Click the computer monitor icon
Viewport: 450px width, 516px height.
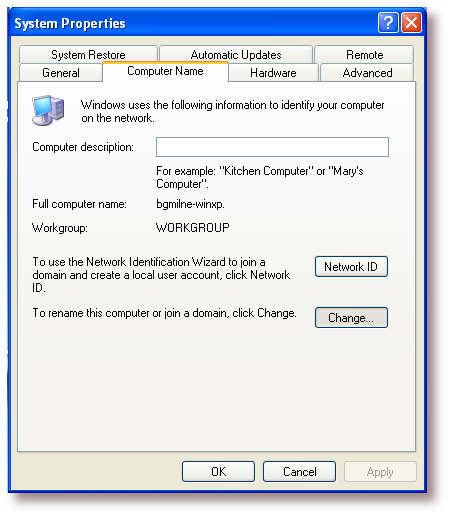click(x=48, y=110)
